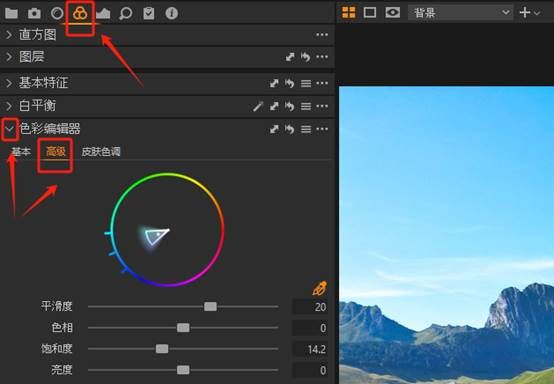Select the orange color picker eyedropper

pyautogui.click(x=319, y=288)
